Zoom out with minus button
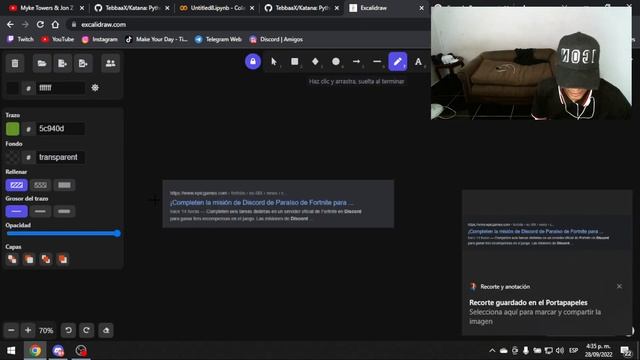This screenshot has height=360, width=640. [11, 330]
